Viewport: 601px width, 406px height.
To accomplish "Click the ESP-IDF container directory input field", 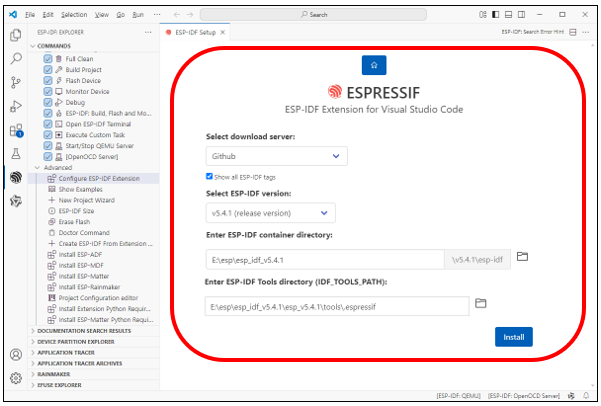I will pos(325,260).
